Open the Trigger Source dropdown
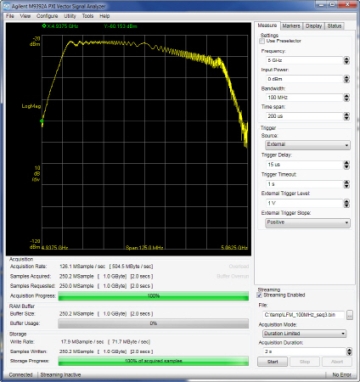 pyautogui.click(x=308, y=145)
